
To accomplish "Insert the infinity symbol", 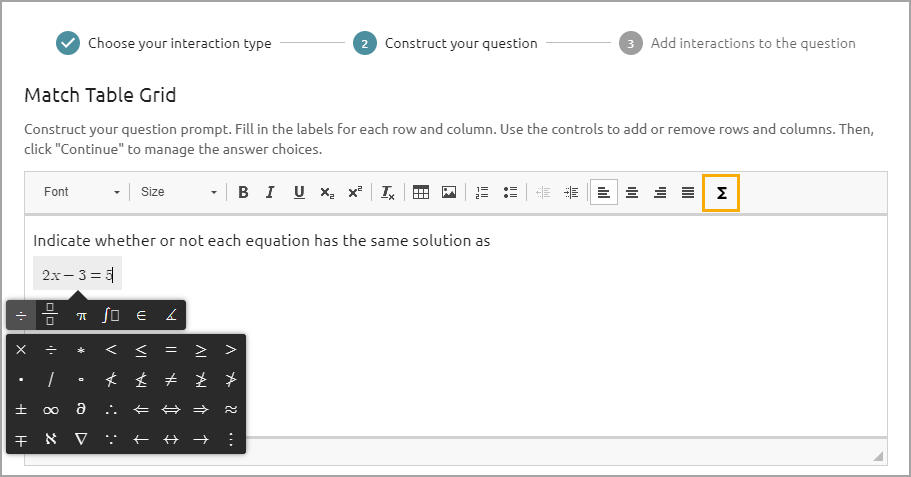I will tap(51, 409).
